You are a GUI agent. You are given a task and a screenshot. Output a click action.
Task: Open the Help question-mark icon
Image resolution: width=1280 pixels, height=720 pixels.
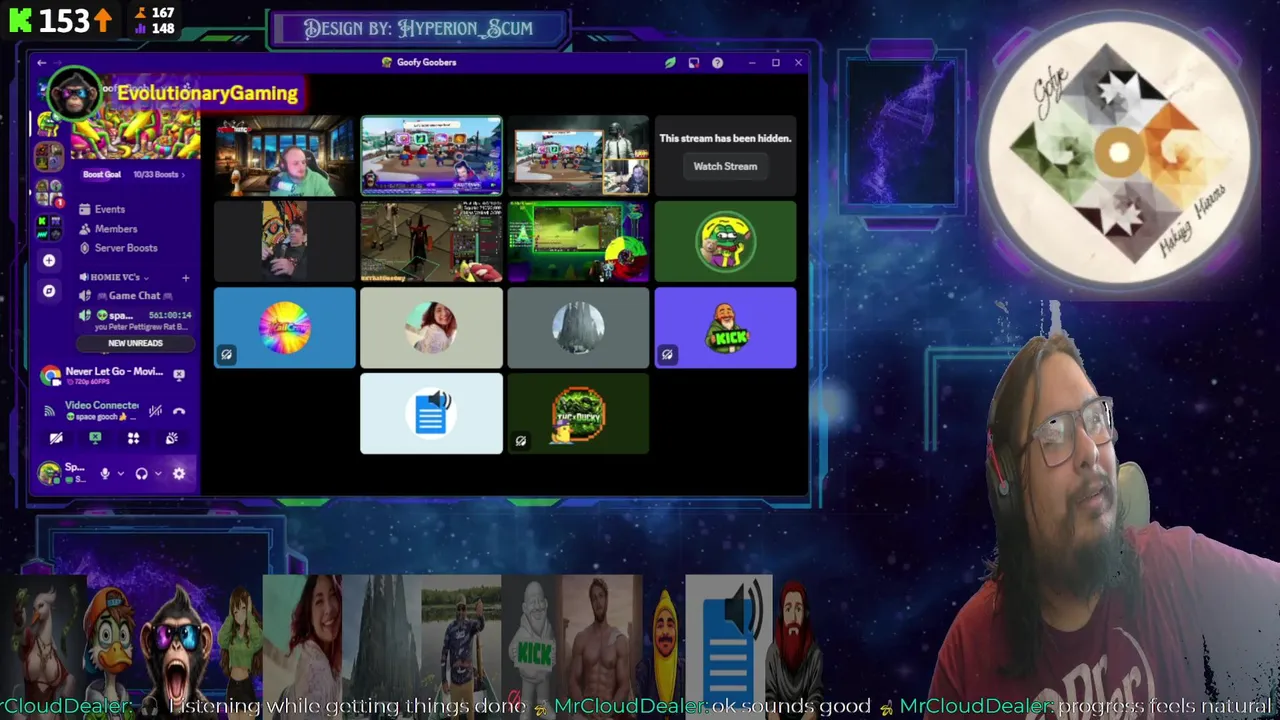(717, 63)
